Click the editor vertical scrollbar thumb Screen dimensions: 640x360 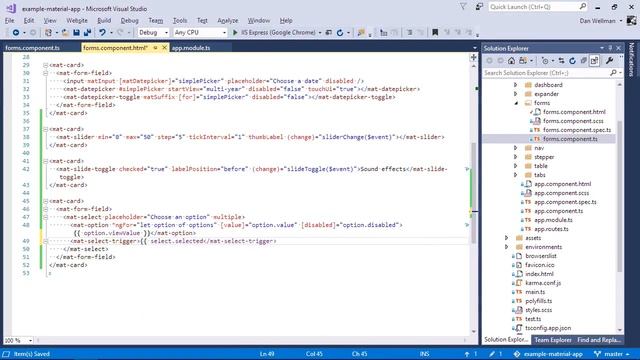[473, 192]
